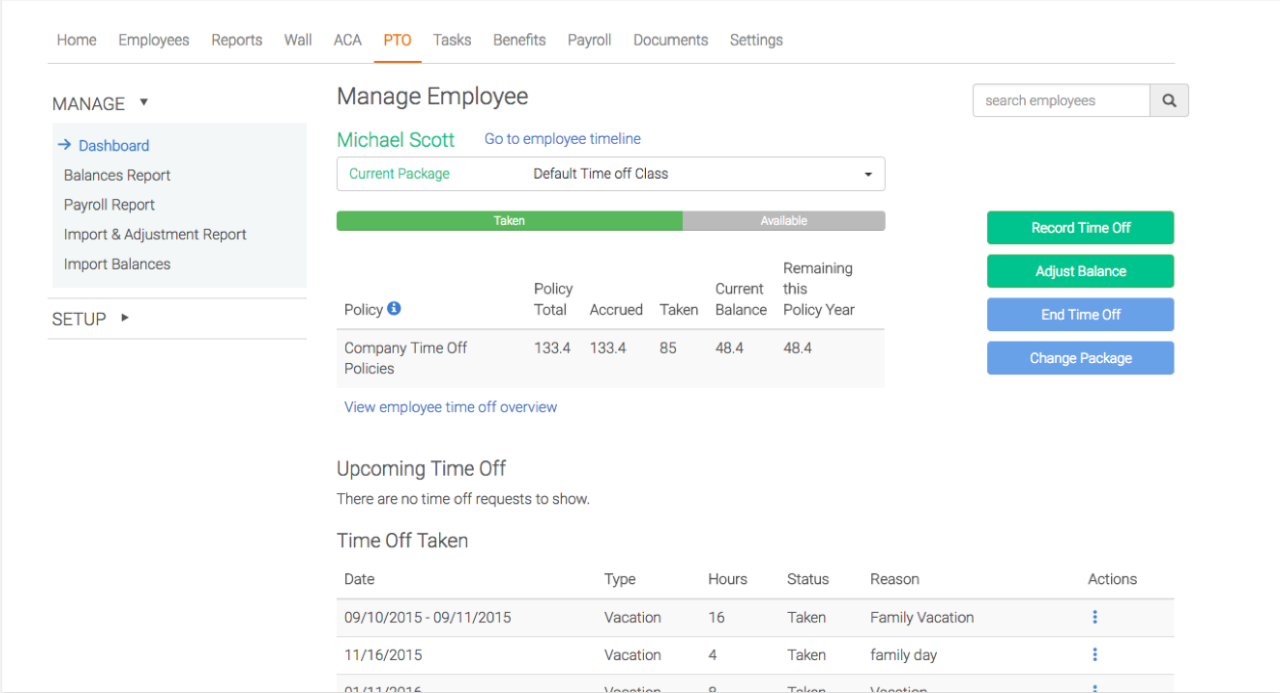This screenshot has width=1280, height=693.
Task: Click the Dashboard arrow icon
Action: pos(64,145)
